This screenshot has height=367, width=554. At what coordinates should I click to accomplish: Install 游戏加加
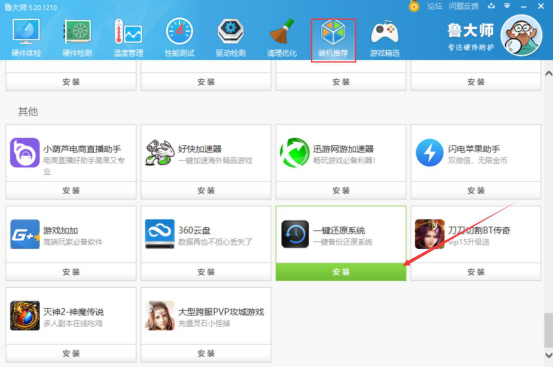(71, 272)
